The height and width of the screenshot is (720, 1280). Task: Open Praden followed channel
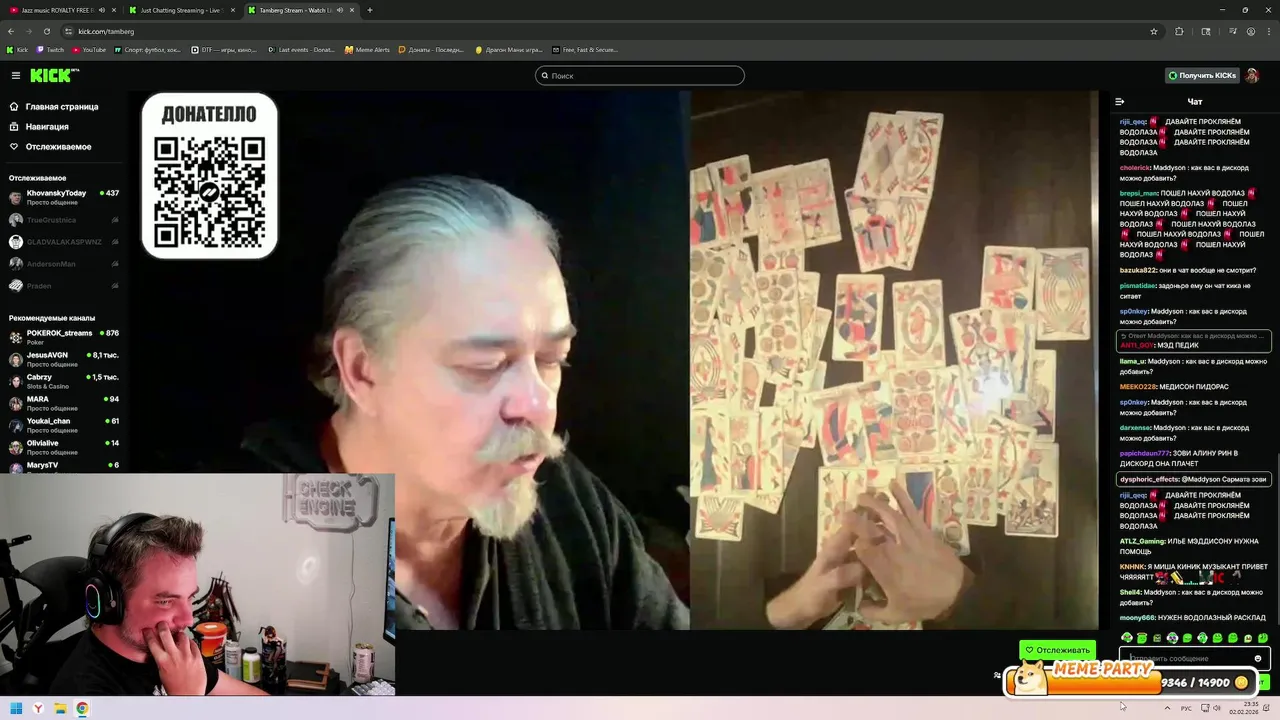coord(64,285)
